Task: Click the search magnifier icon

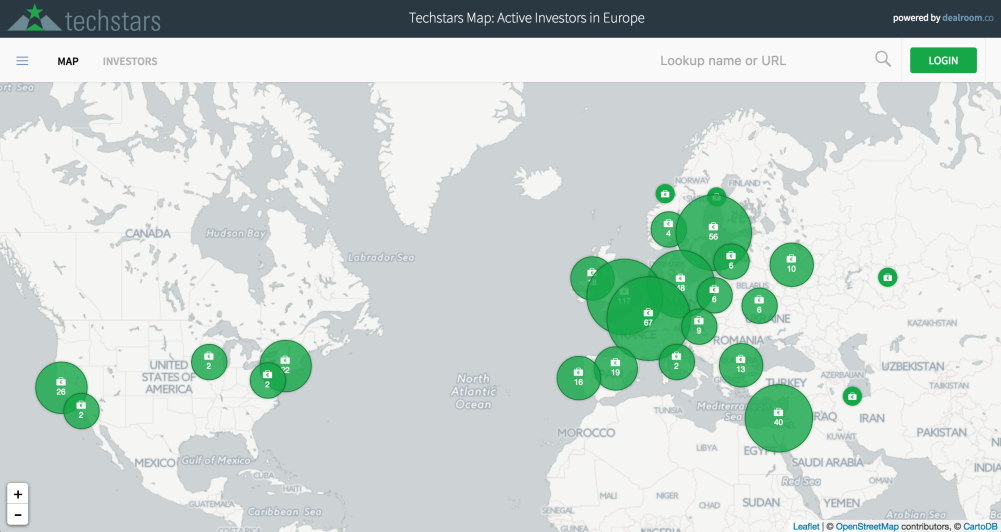Action: click(x=883, y=59)
